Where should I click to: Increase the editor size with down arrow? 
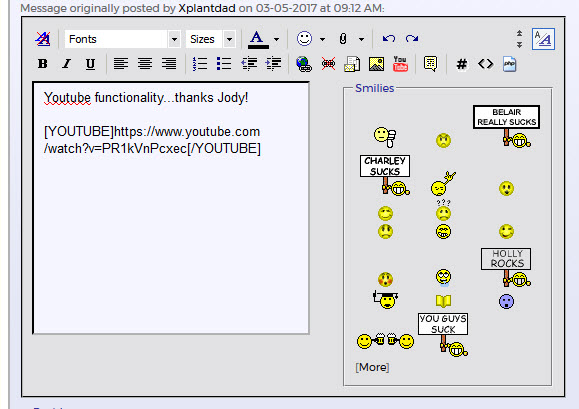click(519, 45)
